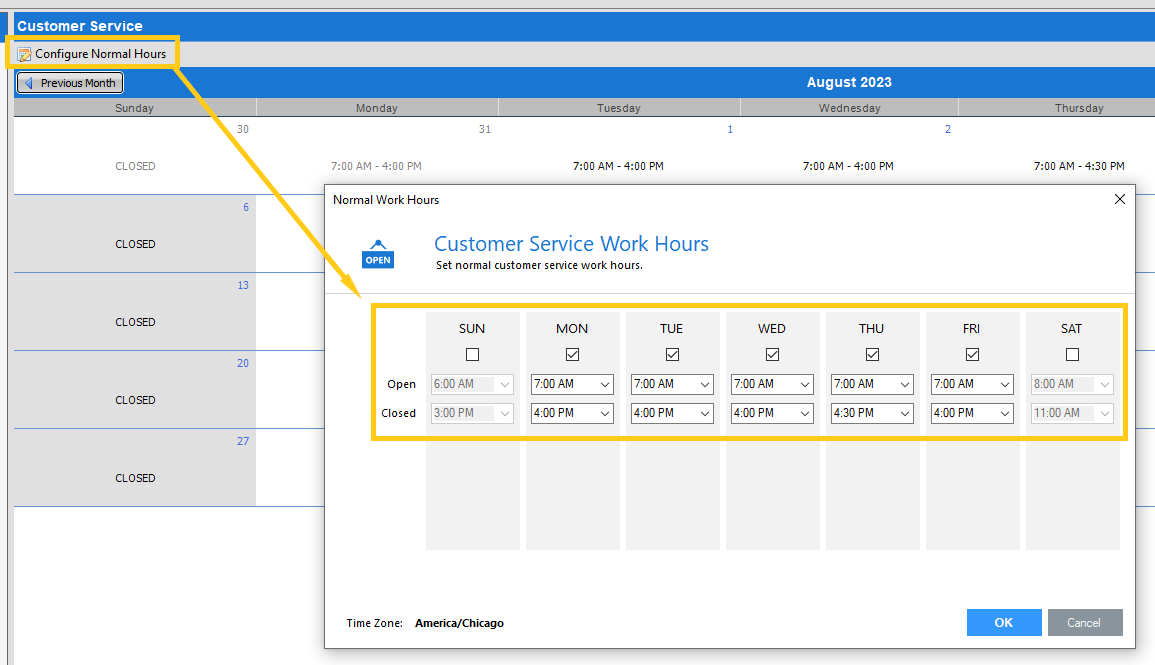
Task: Click the Tuesday column header
Action: tap(619, 108)
